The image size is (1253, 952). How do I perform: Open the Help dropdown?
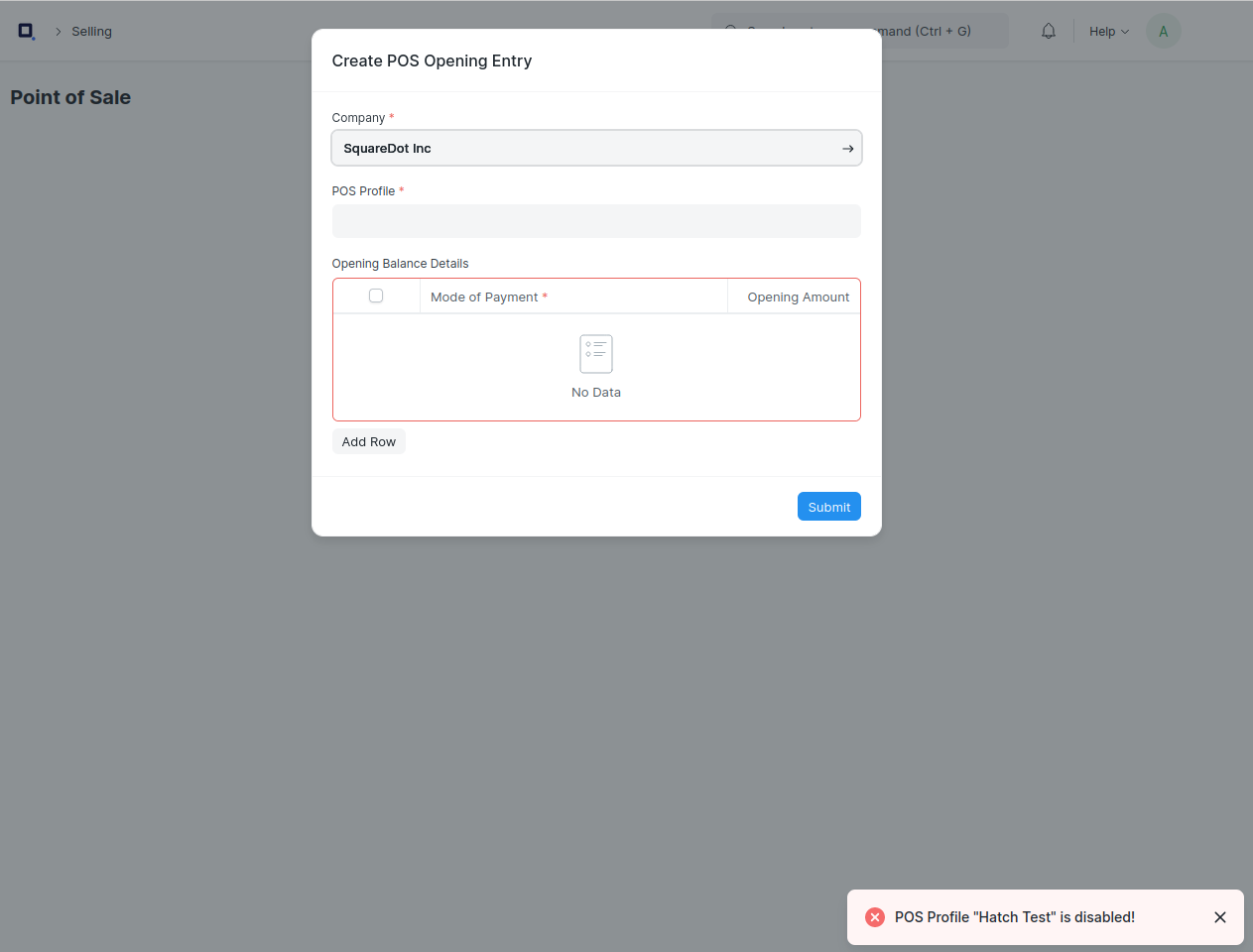point(1107,31)
